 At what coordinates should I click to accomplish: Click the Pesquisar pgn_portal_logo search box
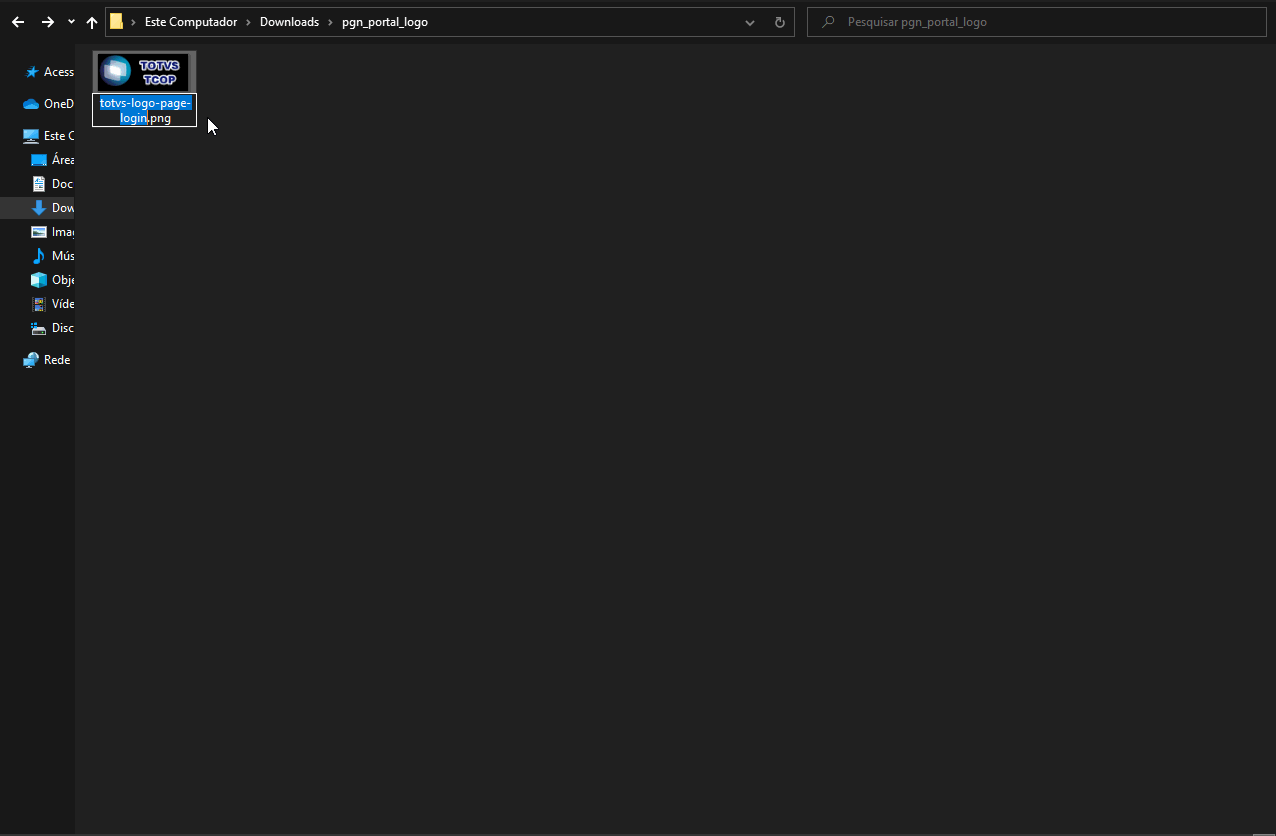point(1036,22)
